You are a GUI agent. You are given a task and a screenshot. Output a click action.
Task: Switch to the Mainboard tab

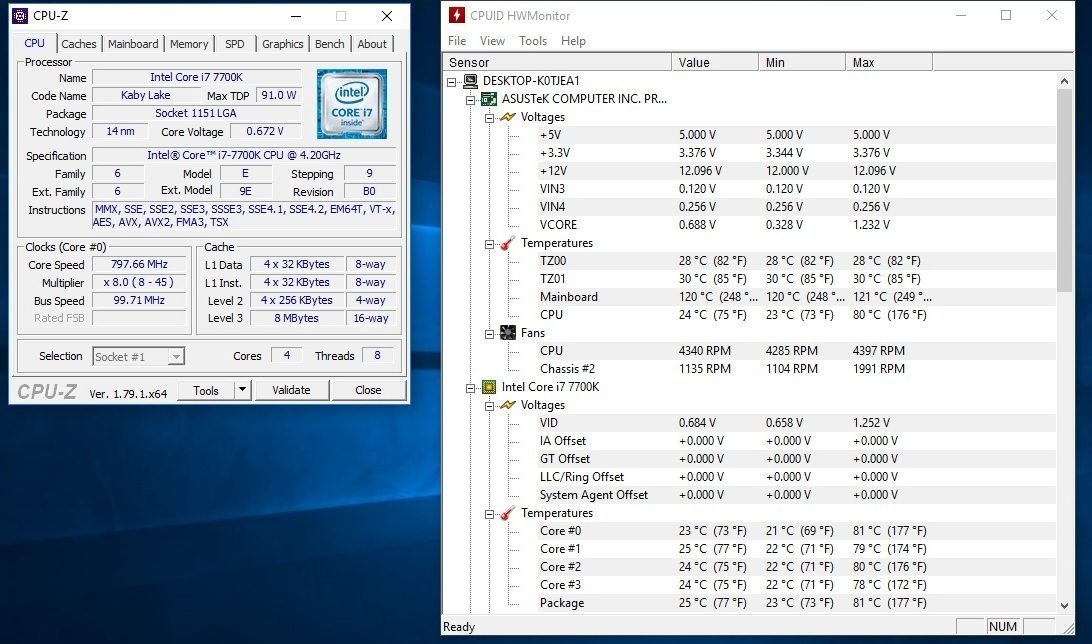(133, 44)
